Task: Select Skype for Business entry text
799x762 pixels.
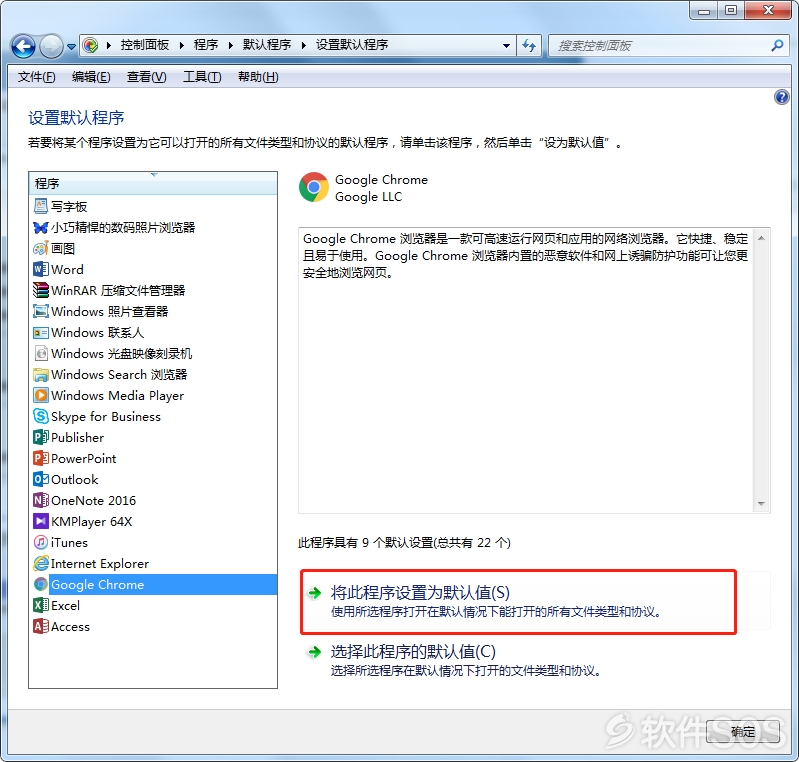Action: [105, 416]
